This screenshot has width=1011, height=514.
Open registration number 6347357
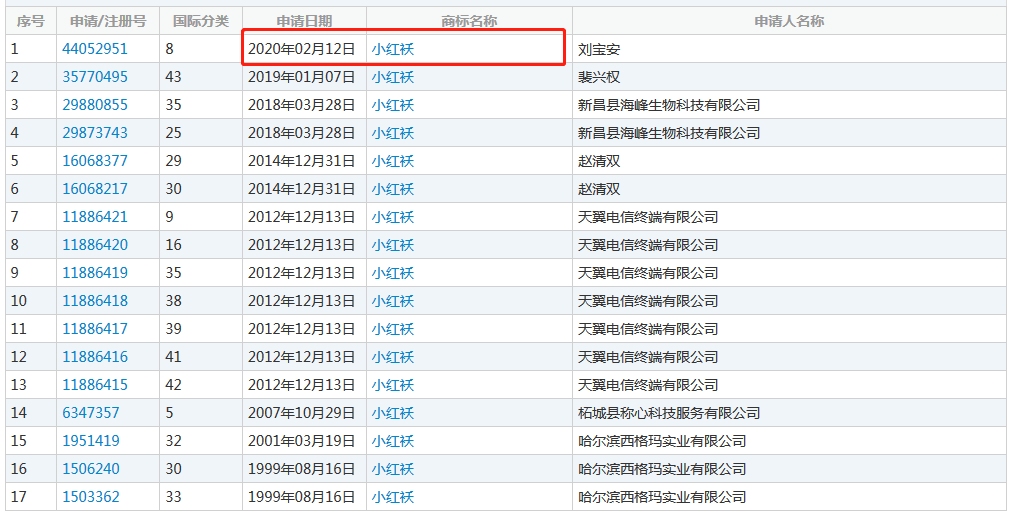[91, 413]
